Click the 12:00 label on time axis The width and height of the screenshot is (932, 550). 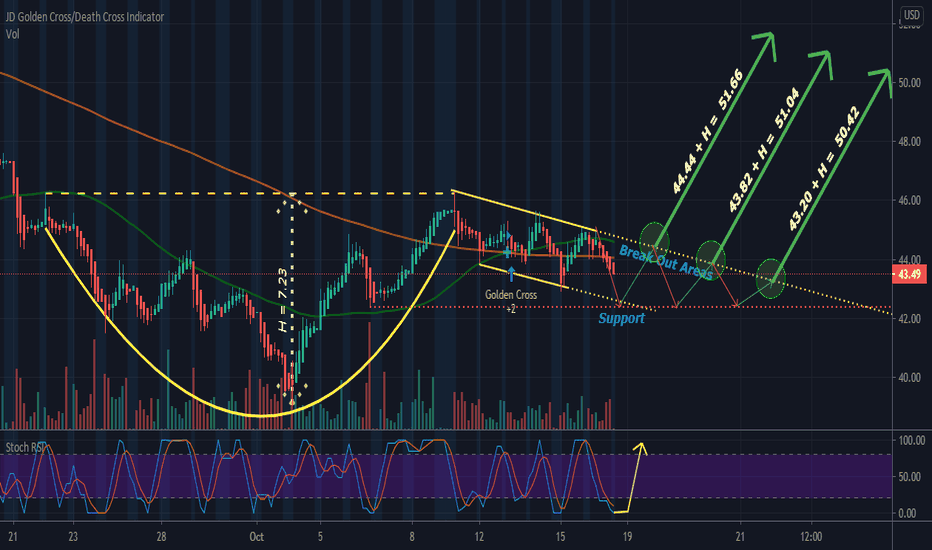click(x=811, y=537)
